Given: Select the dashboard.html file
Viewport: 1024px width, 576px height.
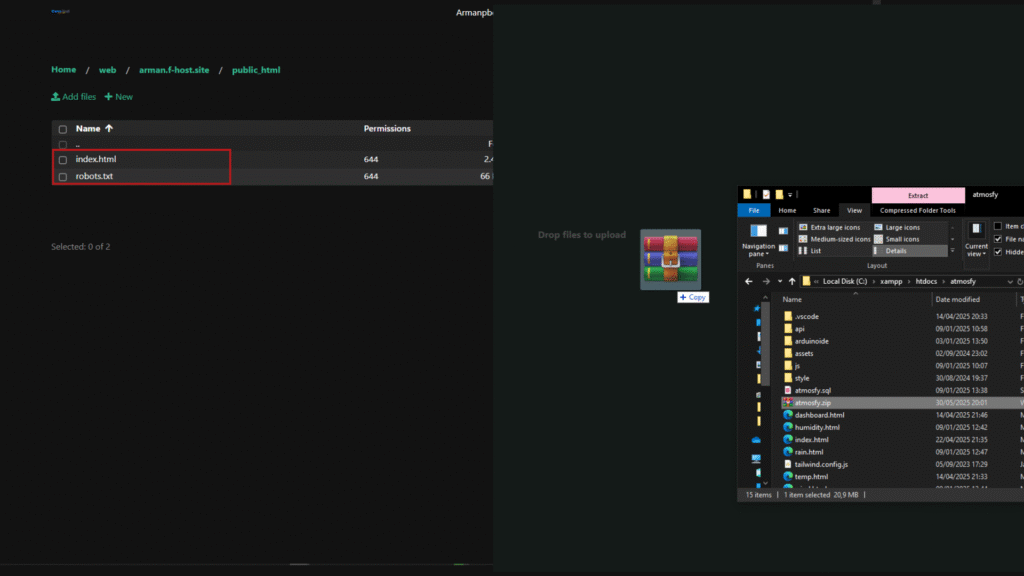Looking at the screenshot, I should point(818,415).
